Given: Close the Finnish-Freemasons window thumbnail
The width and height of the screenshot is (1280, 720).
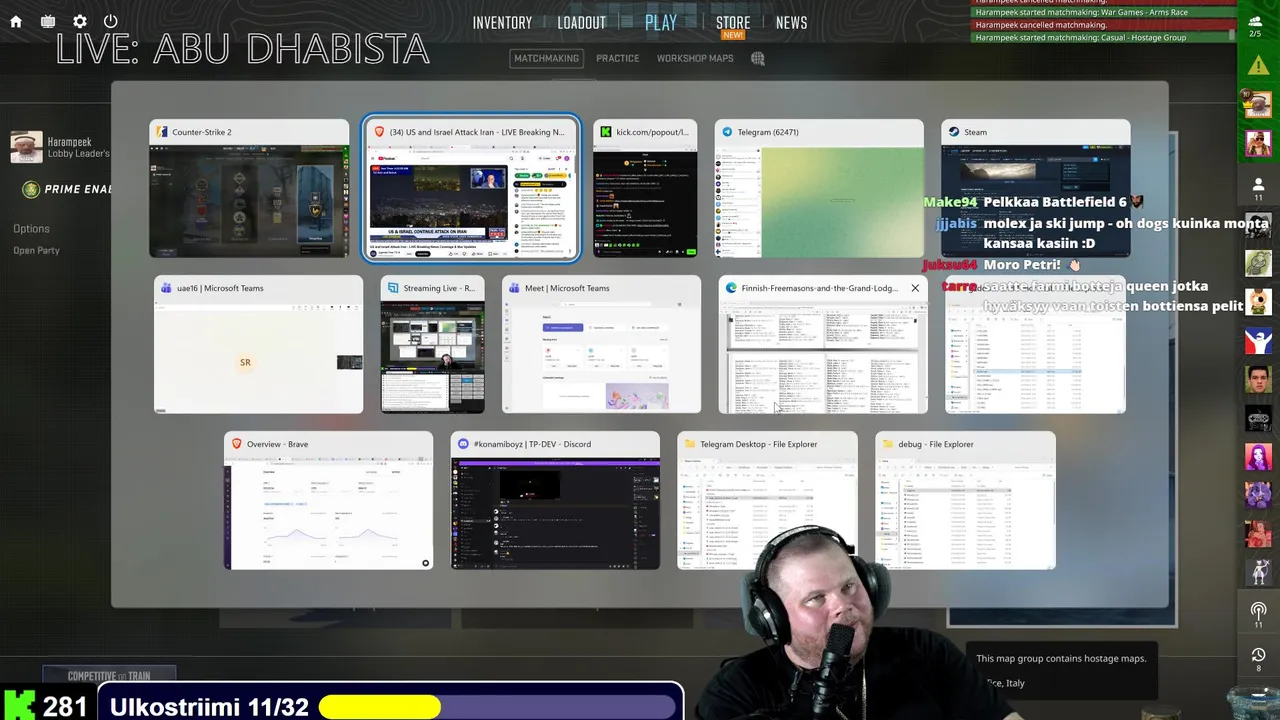Looking at the screenshot, I should tap(915, 288).
